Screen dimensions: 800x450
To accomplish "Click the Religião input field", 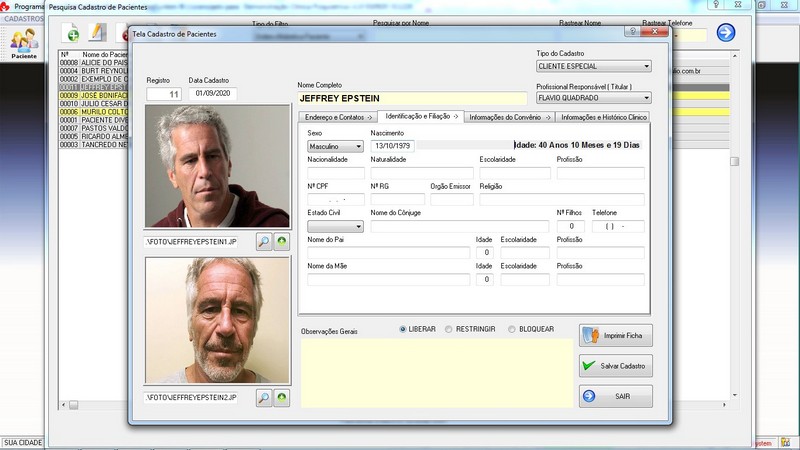I will [562, 199].
